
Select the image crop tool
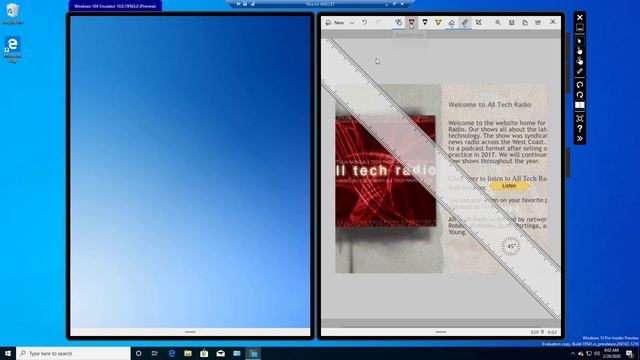(x=478, y=22)
